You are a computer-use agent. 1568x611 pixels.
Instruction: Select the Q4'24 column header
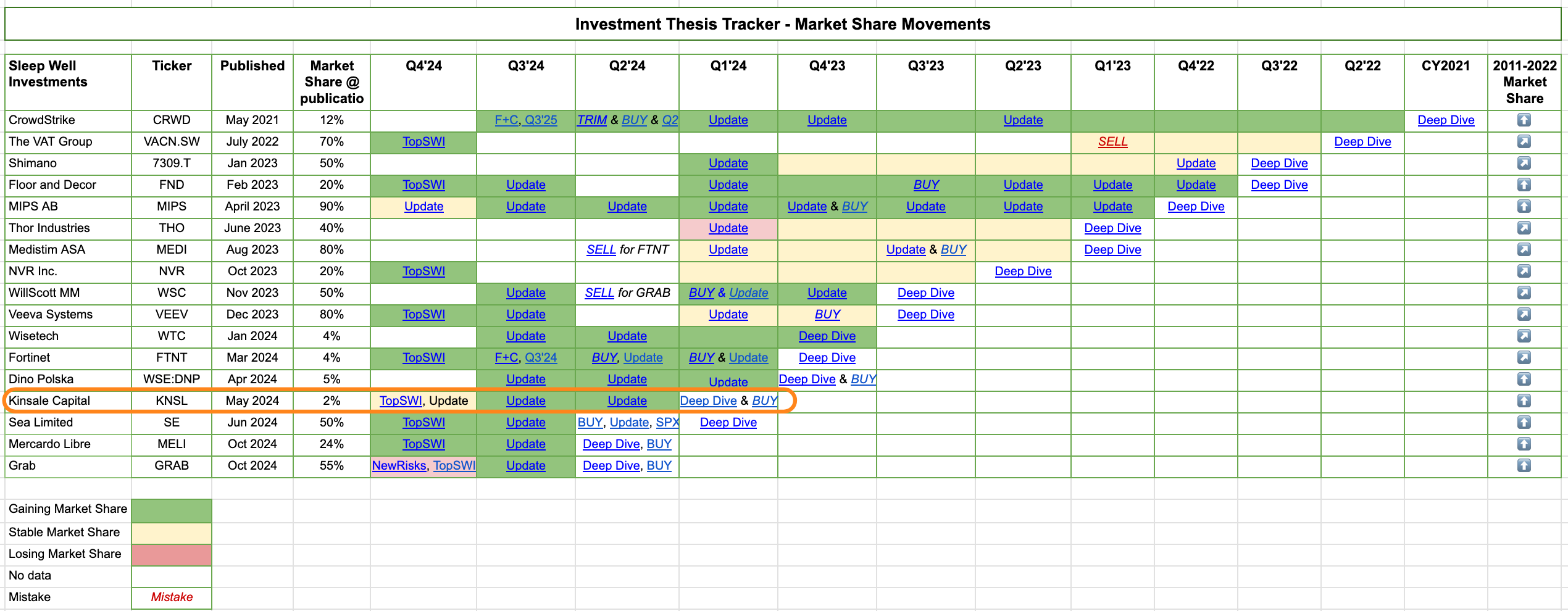423,82
